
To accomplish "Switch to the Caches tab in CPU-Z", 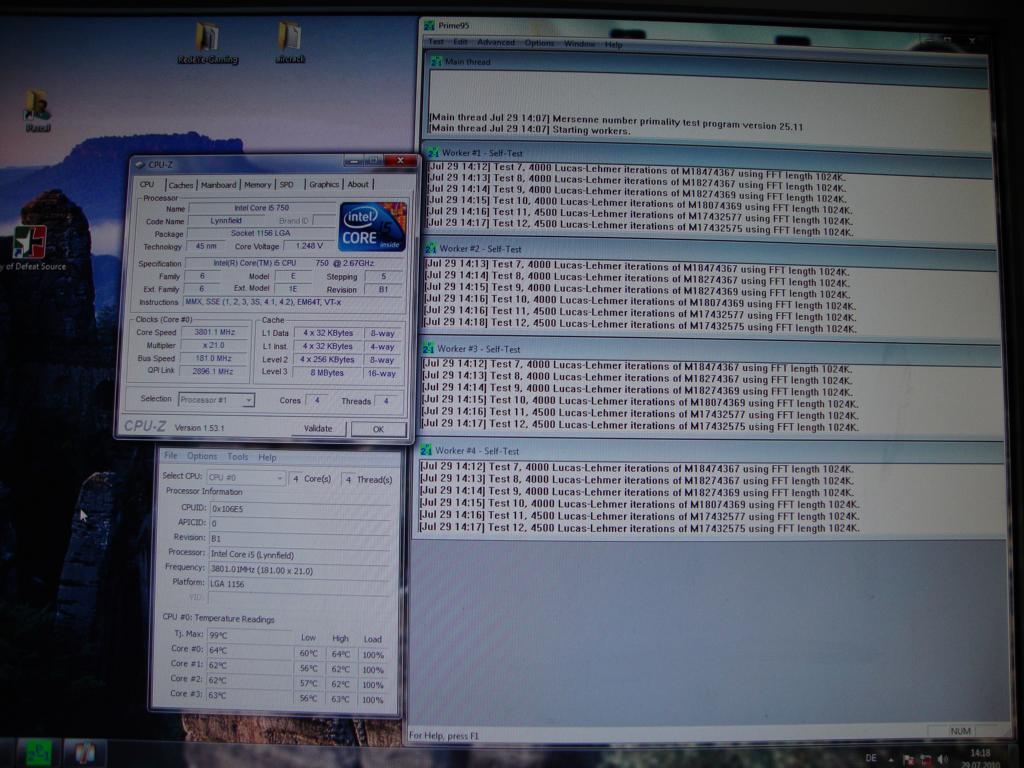I will tap(181, 185).
